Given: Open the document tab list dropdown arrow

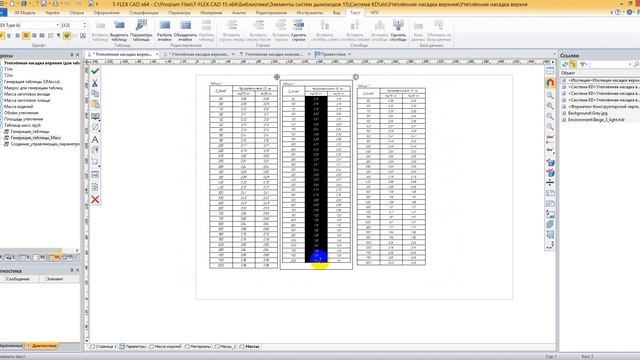Looking at the screenshot, I should tap(554, 54).
